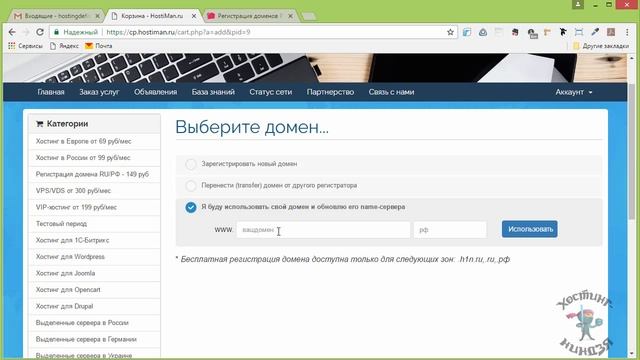Screen dimensions: 640x360
Task: Open category Хостинг для Joomla
Action: click(94, 273)
